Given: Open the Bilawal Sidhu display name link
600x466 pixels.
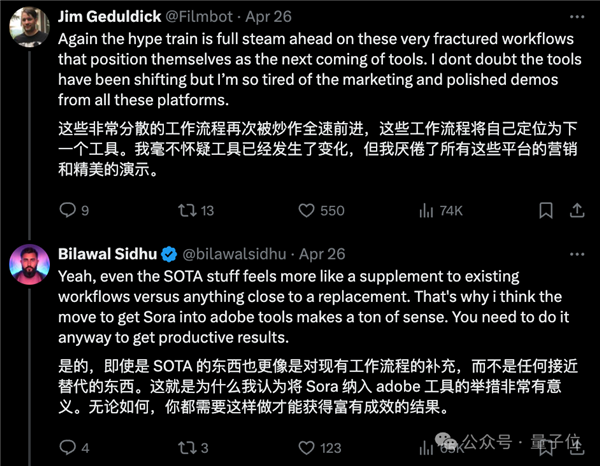Looking at the screenshot, I should 108,254.
